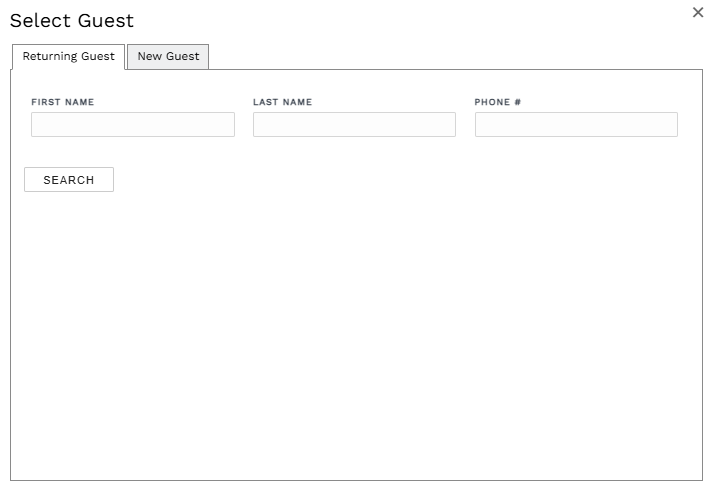
Task: Click the PHONE # label text
Action: (x=498, y=102)
